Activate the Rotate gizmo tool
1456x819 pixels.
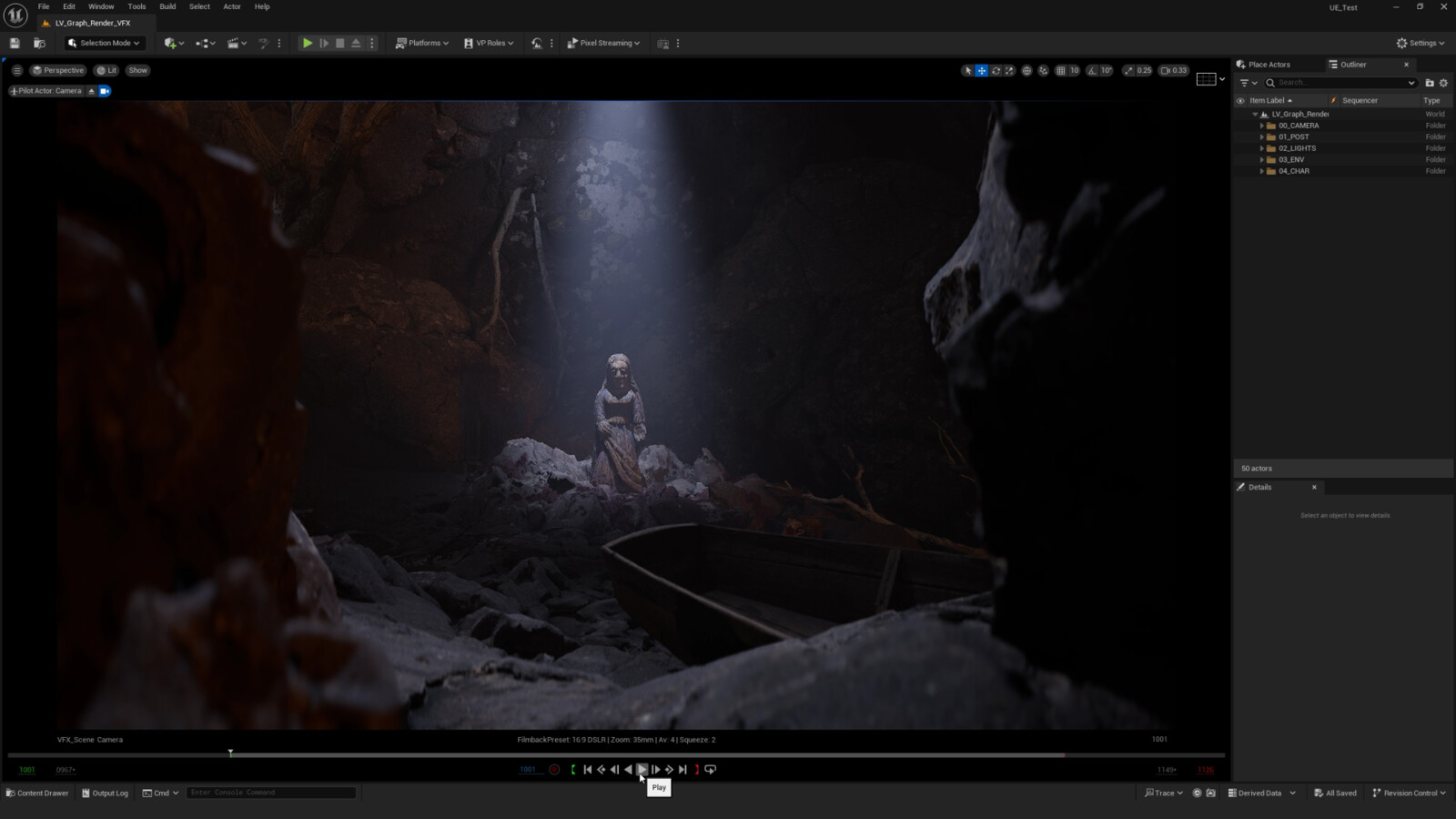[996, 70]
